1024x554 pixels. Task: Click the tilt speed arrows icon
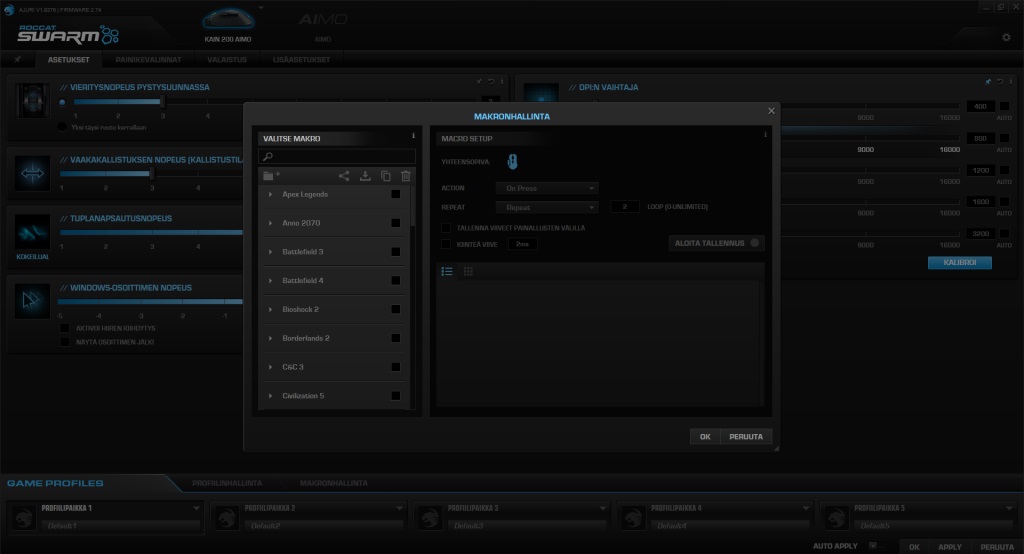point(32,174)
